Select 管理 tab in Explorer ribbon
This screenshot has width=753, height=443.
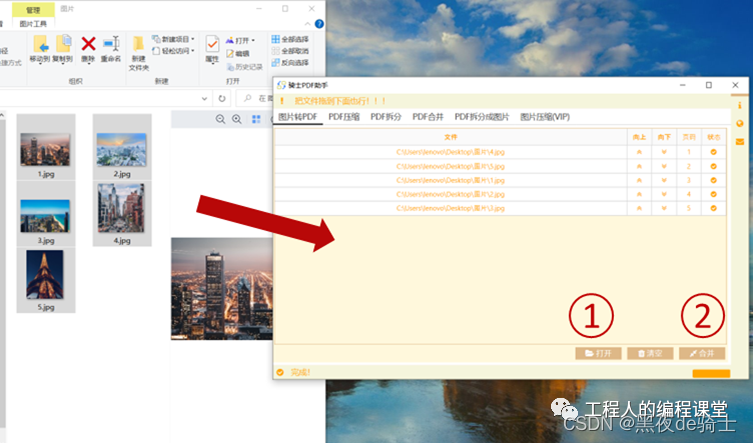33,10
